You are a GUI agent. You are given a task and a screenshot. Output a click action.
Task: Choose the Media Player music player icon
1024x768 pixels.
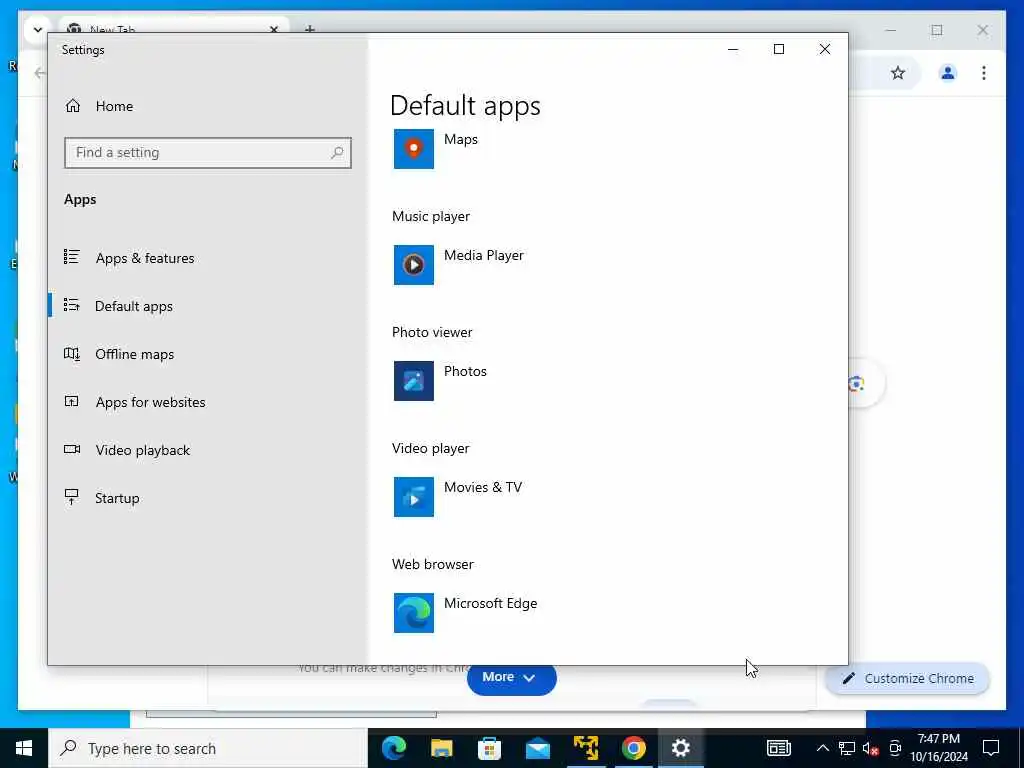click(x=413, y=264)
